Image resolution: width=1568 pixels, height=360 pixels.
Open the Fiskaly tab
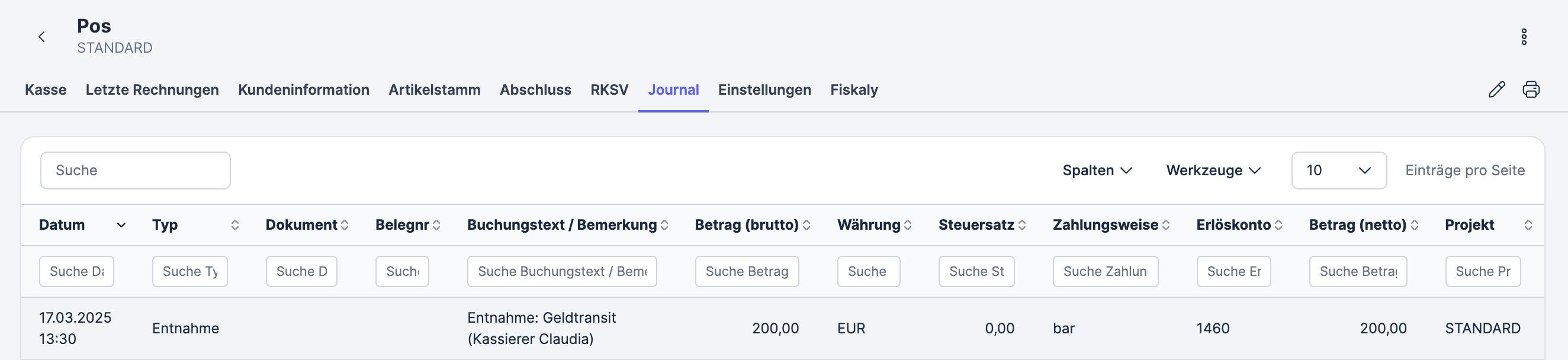(853, 90)
